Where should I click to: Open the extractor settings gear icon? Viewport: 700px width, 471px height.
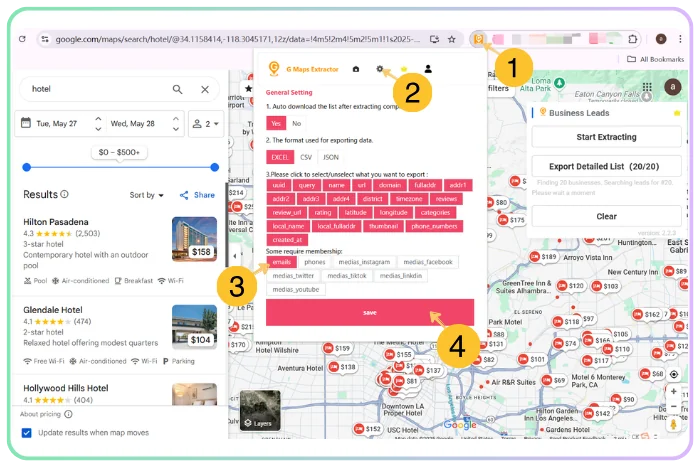coord(379,69)
